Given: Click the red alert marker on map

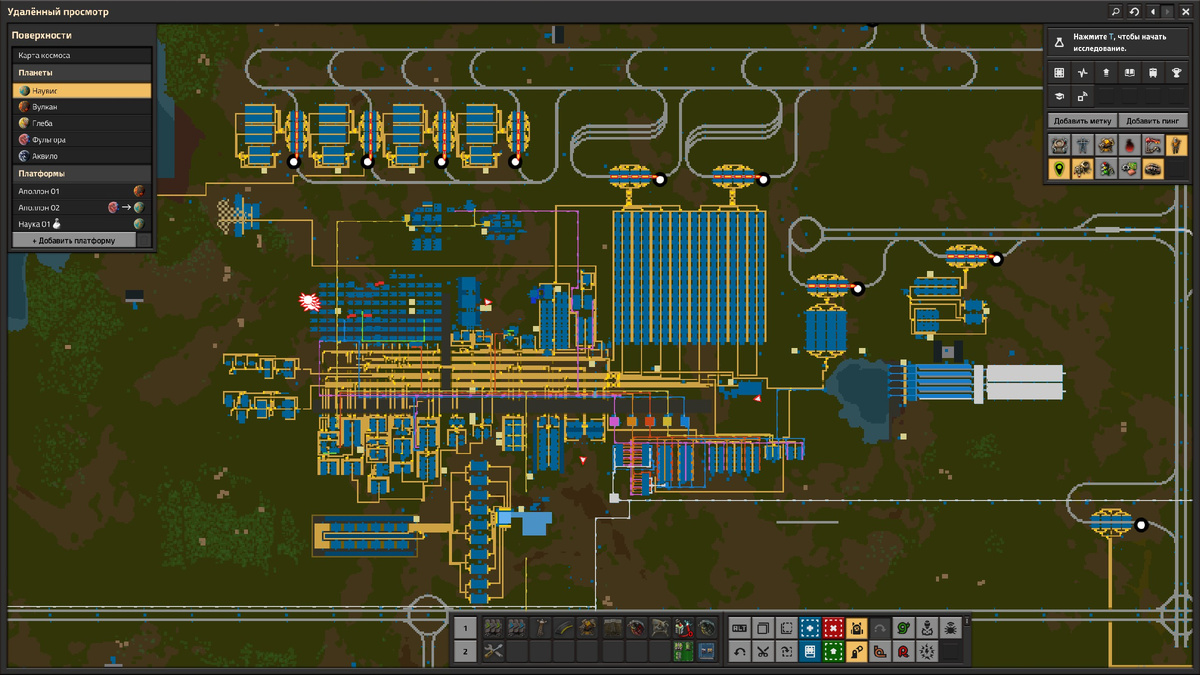Looking at the screenshot, I should coord(310,300).
